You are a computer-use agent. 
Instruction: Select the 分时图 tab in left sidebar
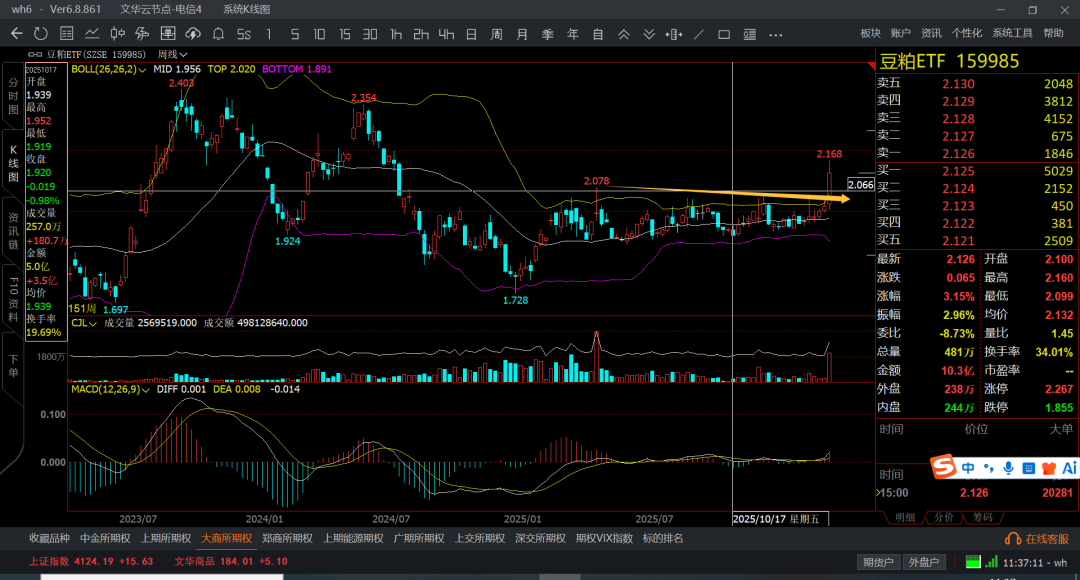tap(14, 95)
